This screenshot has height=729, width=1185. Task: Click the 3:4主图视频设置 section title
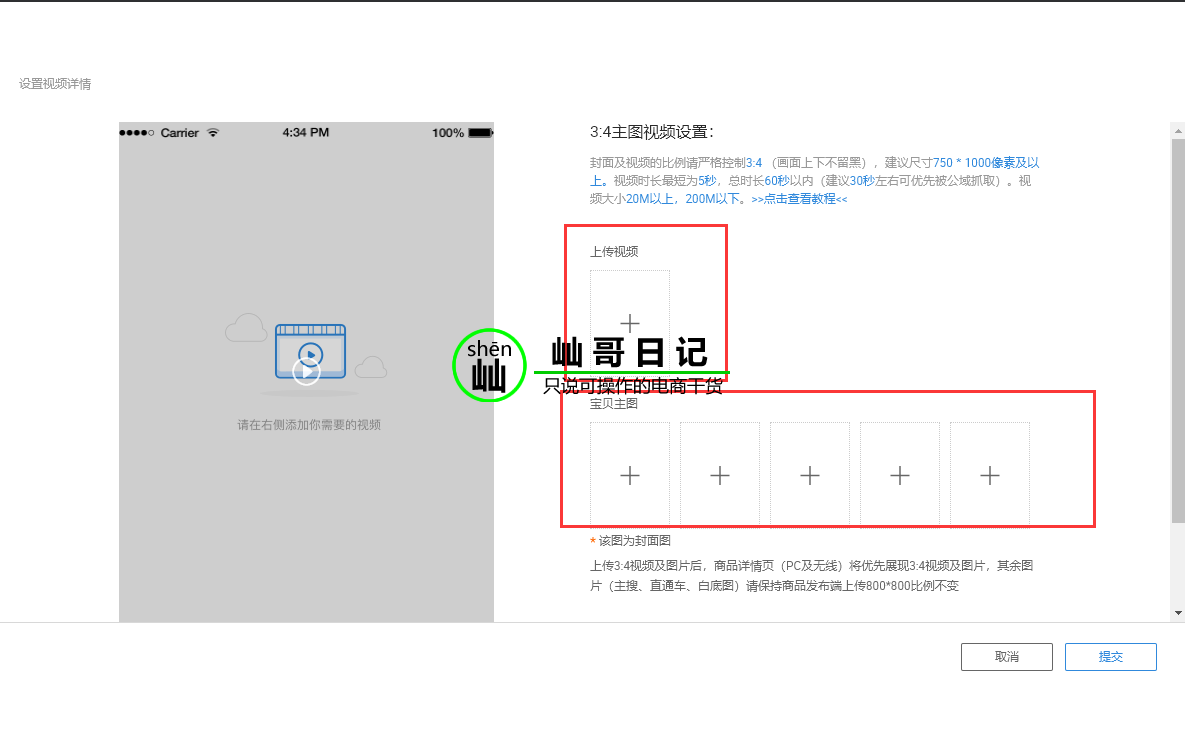pos(651,131)
